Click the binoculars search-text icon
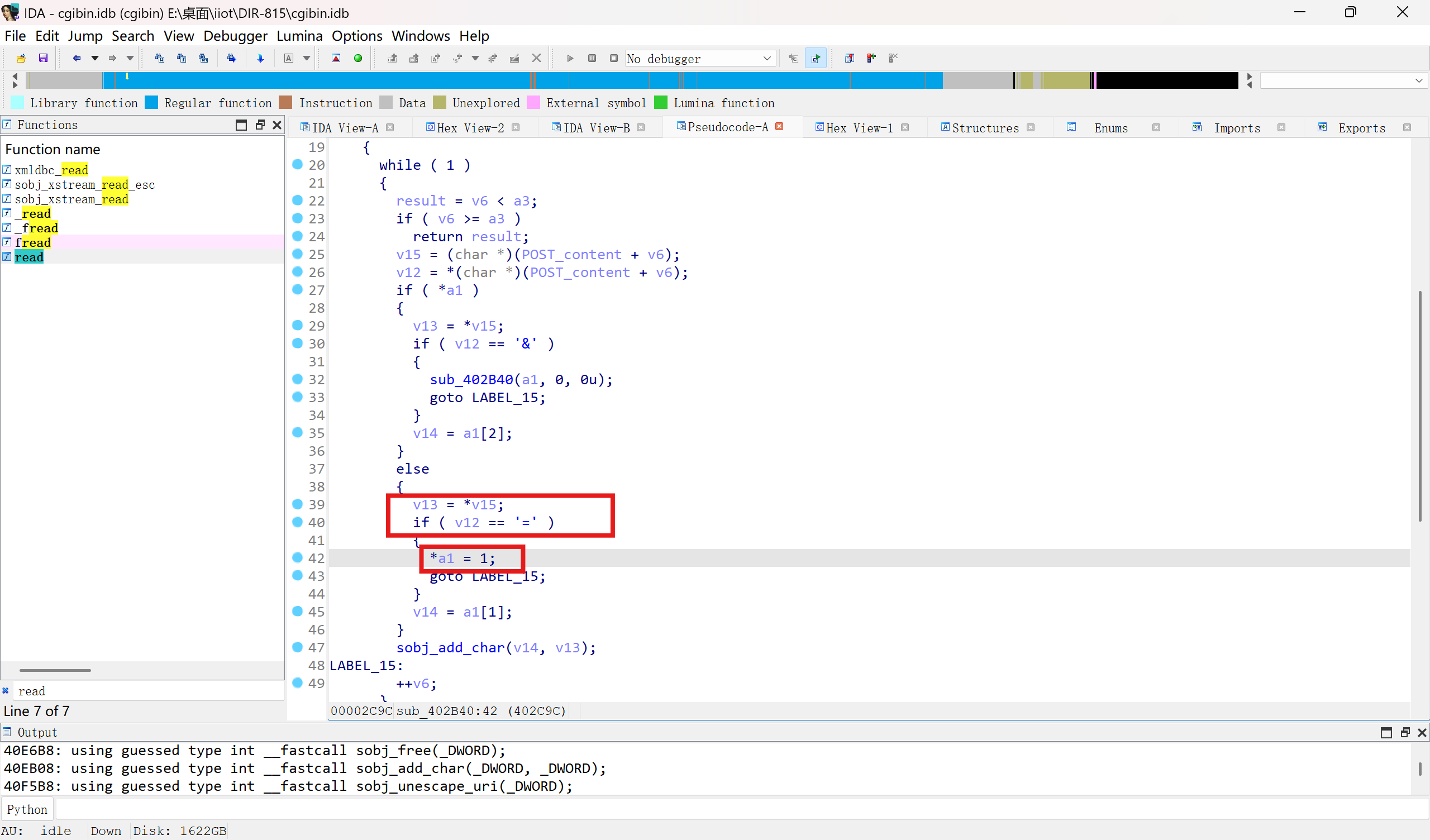Screen dimensions: 1430x840 point(182,58)
